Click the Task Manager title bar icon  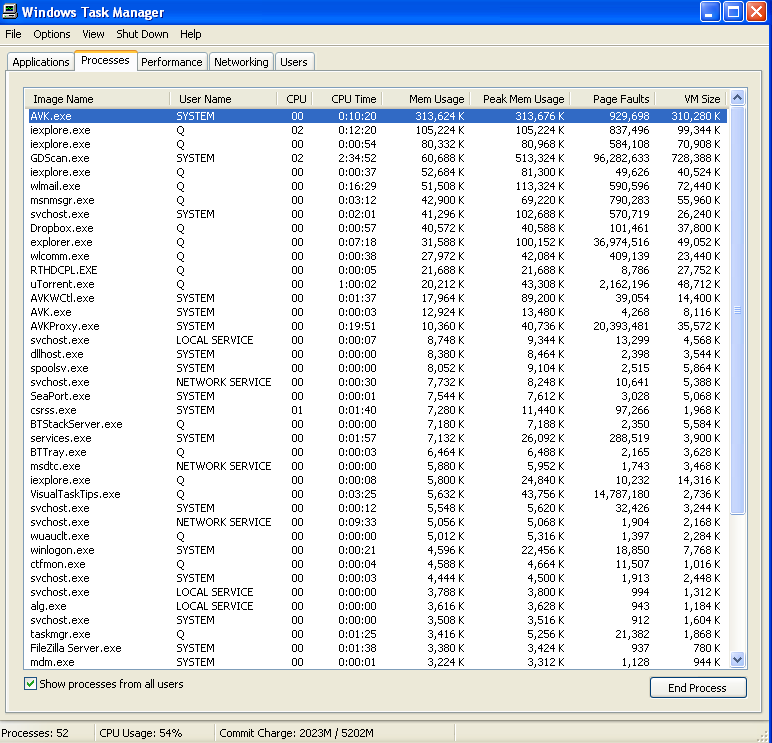(x=10, y=11)
